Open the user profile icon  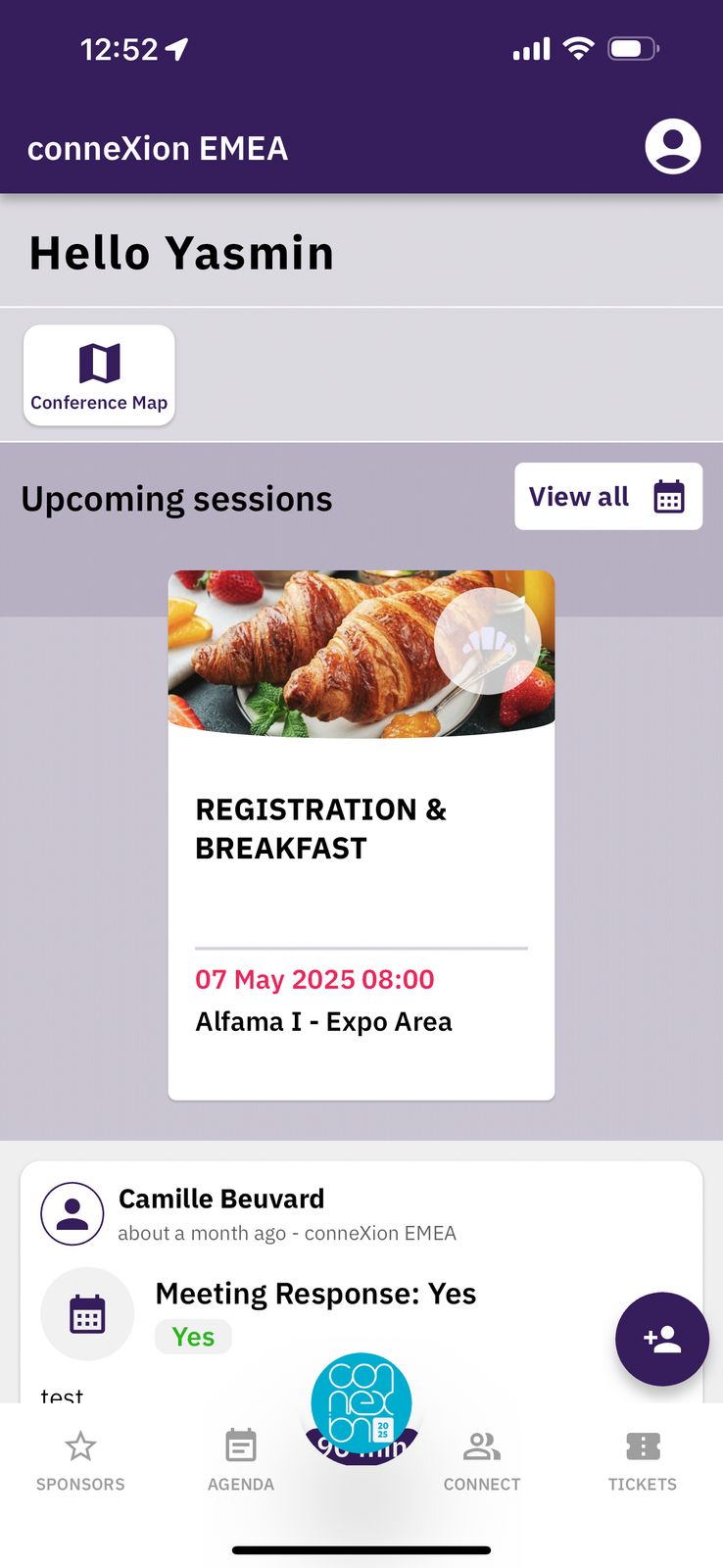672,147
